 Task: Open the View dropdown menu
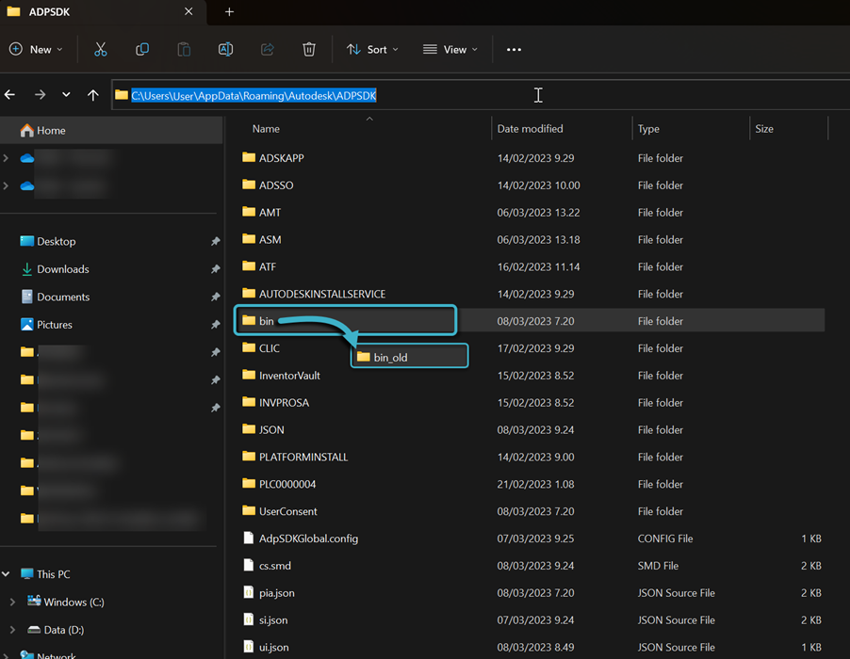point(450,49)
